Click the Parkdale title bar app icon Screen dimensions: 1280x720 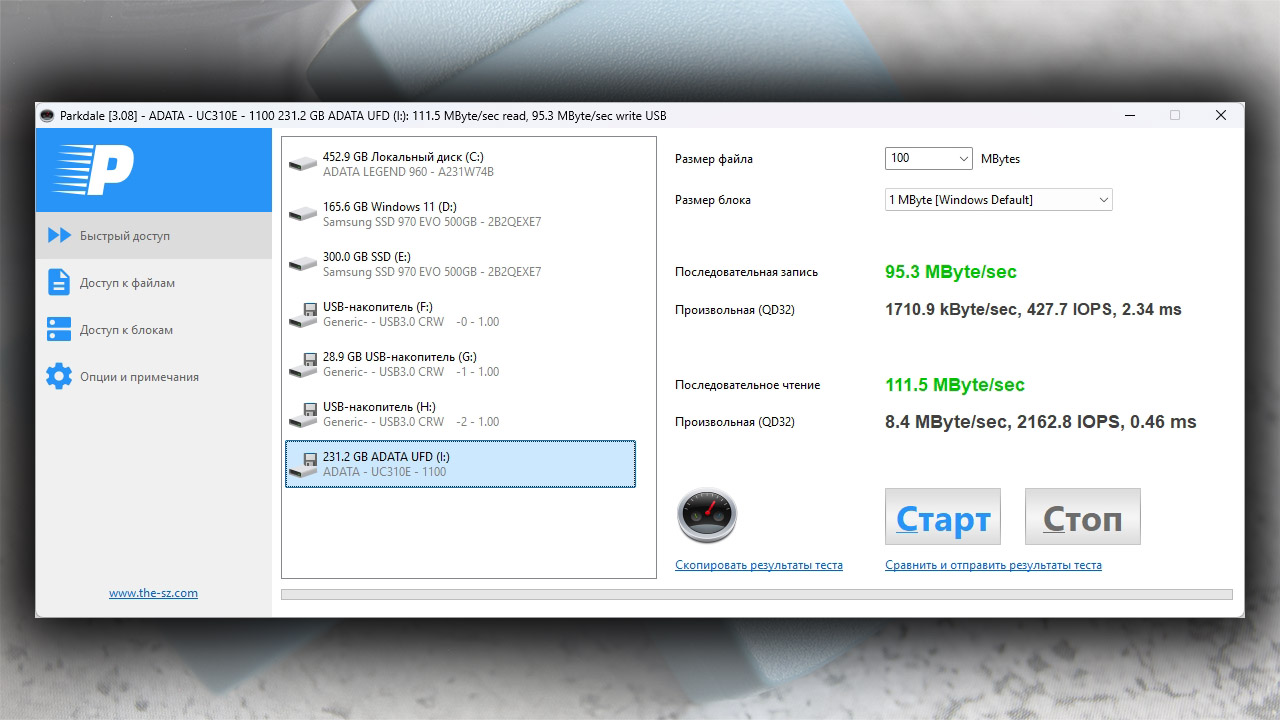pyautogui.click(x=47, y=116)
